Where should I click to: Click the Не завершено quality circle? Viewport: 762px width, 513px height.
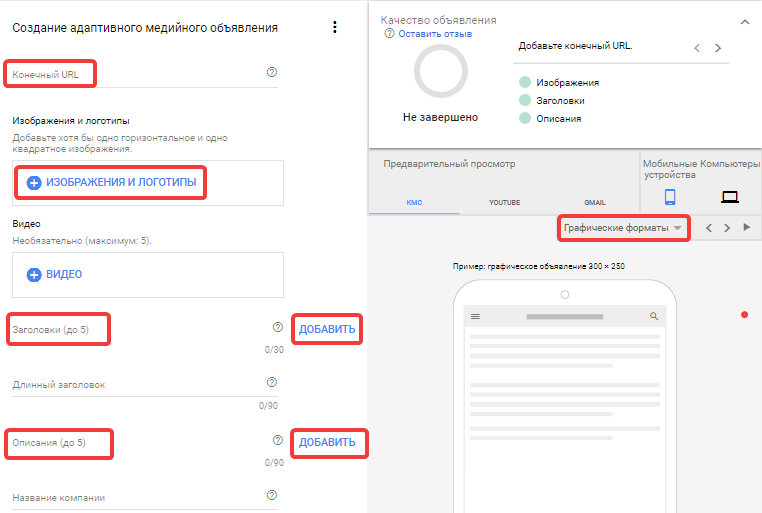coord(441,71)
